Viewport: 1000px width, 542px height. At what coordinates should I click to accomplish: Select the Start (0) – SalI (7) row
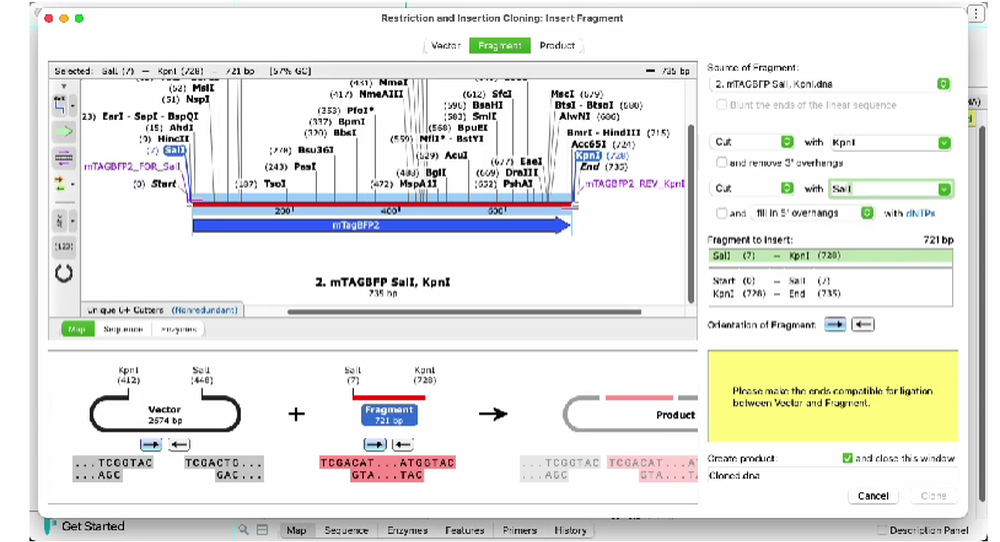(830, 281)
